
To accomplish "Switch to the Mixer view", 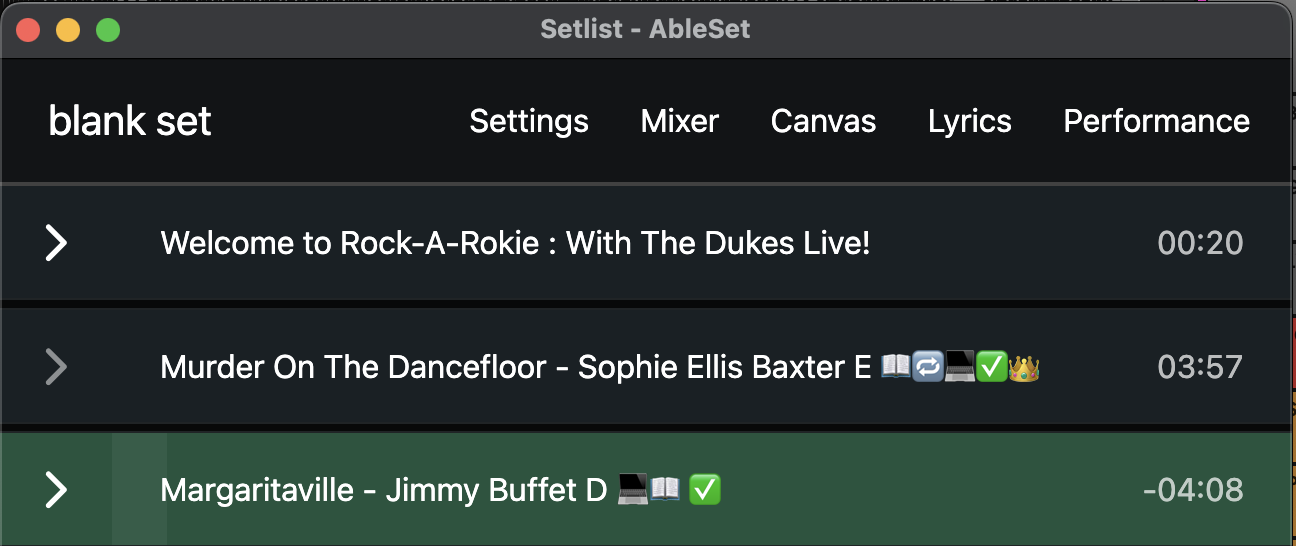I will coord(680,121).
